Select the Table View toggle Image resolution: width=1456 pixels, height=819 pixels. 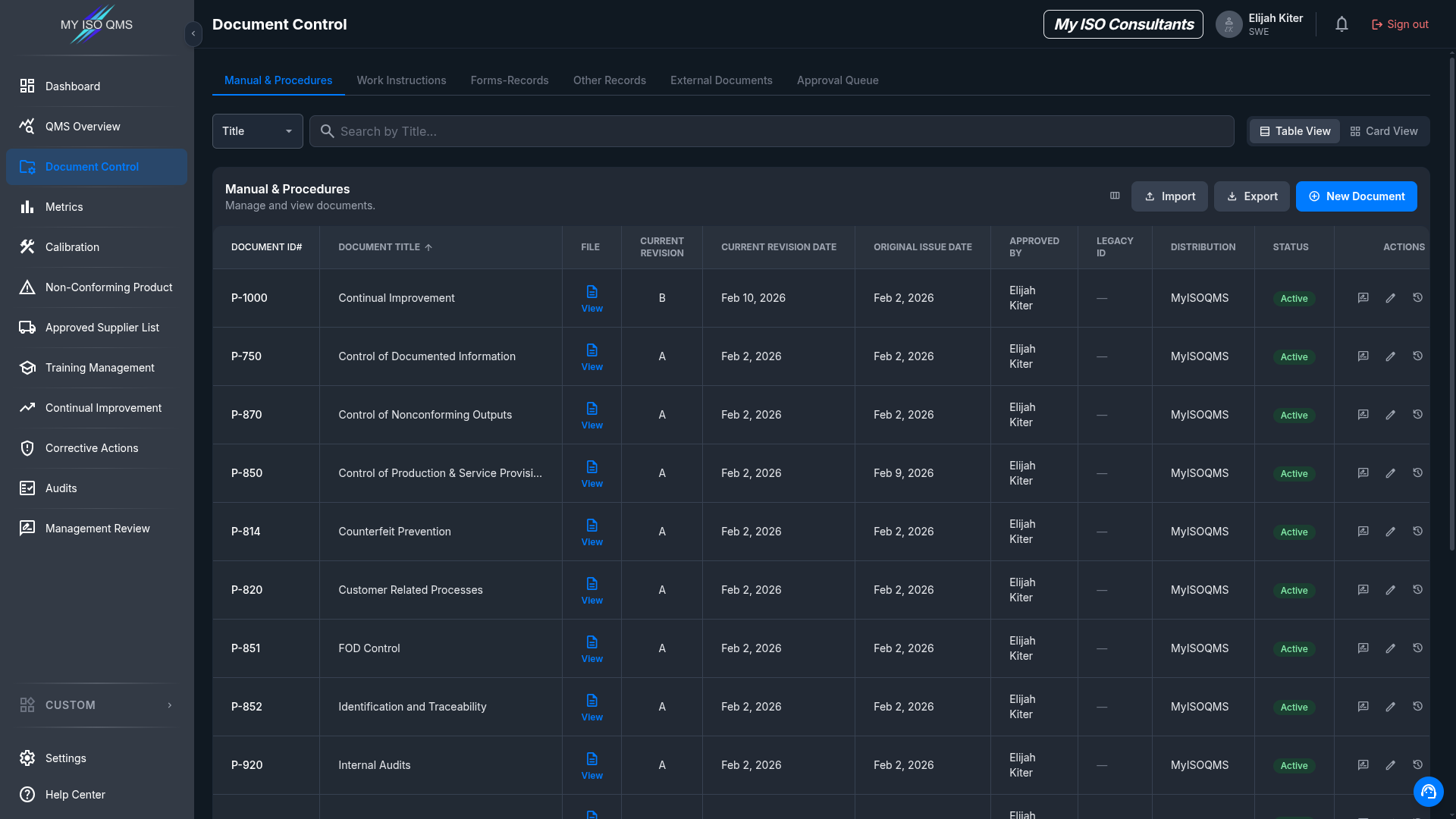(1295, 131)
